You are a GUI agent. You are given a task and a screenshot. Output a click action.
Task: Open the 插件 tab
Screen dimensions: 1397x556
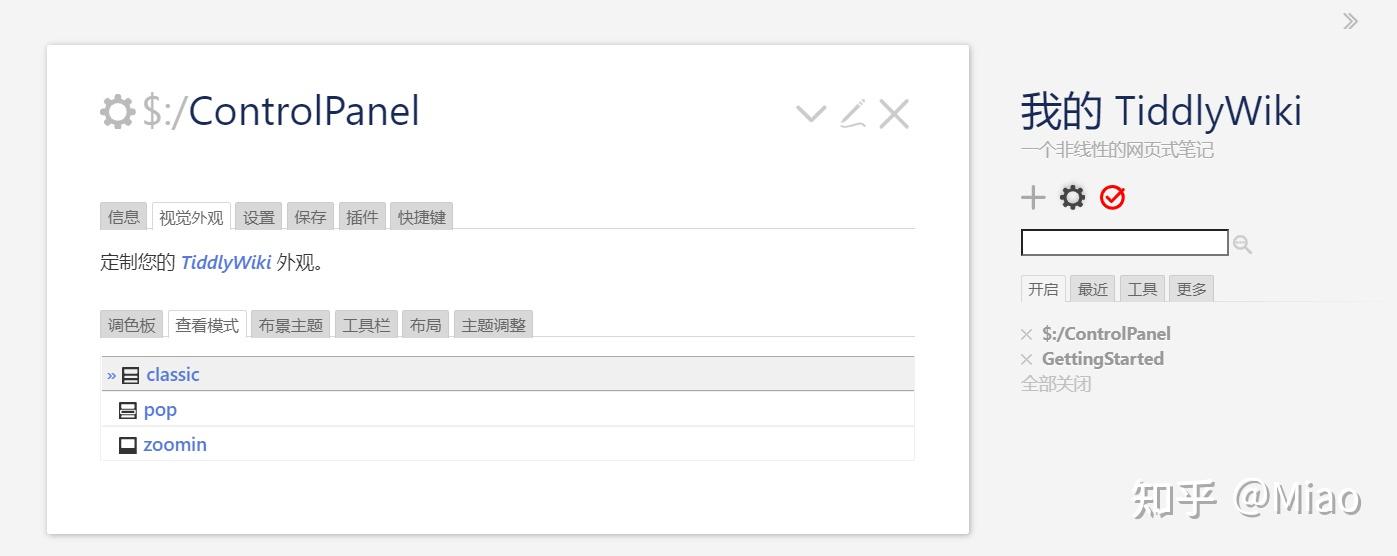click(362, 217)
